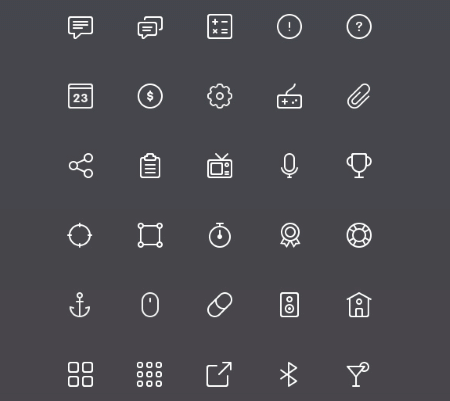Select the microphone icon

tap(289, 166)
